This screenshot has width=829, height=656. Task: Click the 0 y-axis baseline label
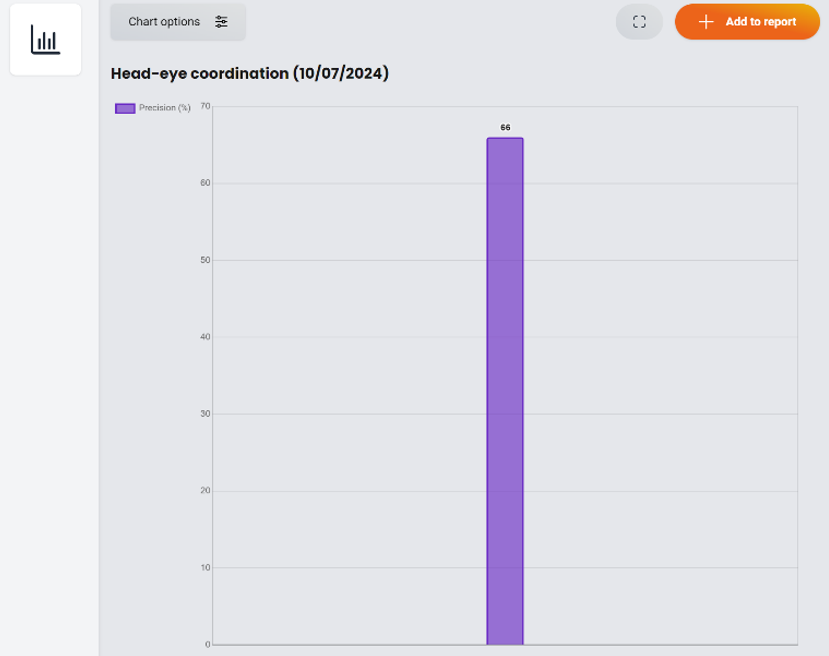[207, 645]
